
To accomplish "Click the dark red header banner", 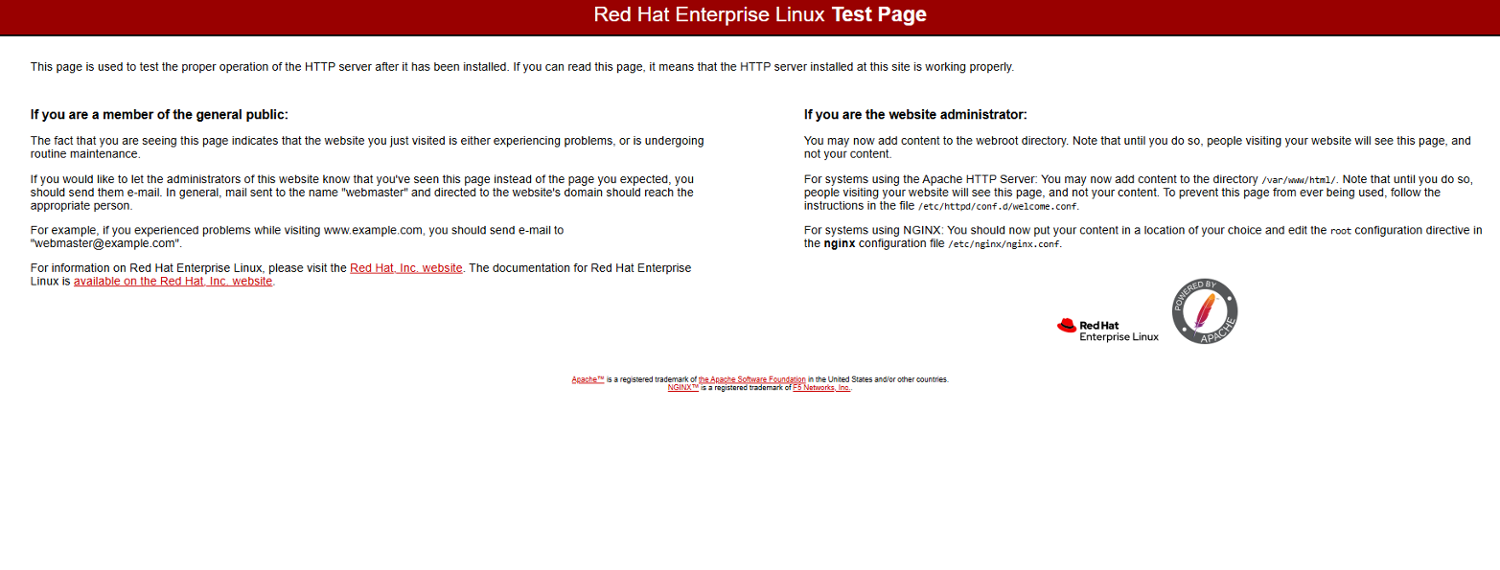I will click(300, 16).
